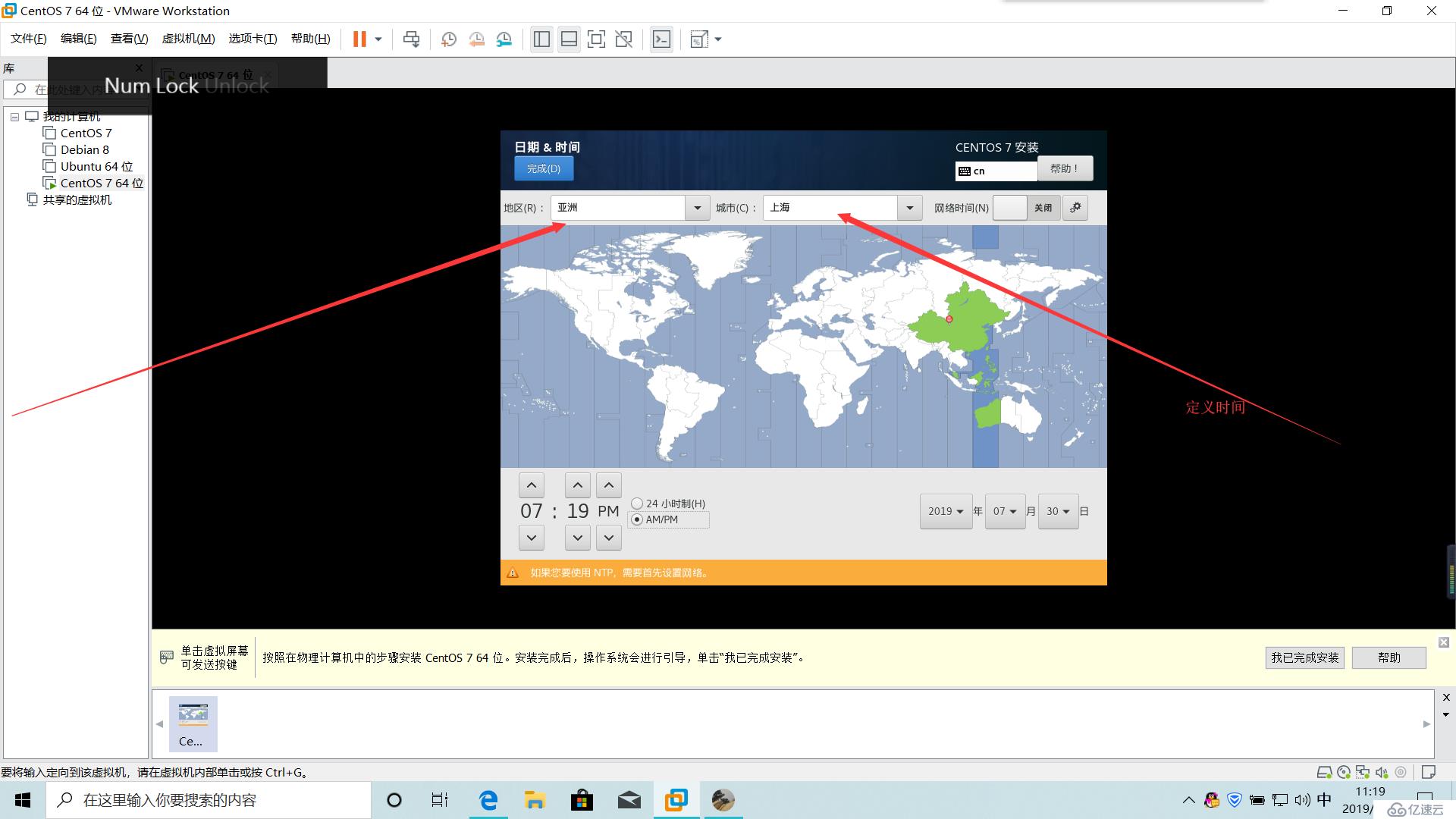Toggle AM/PM with the down arrow
Image resolution: width=1456 pixels, height=819 pixels.
pyautogui.click(x=609, y=538)
